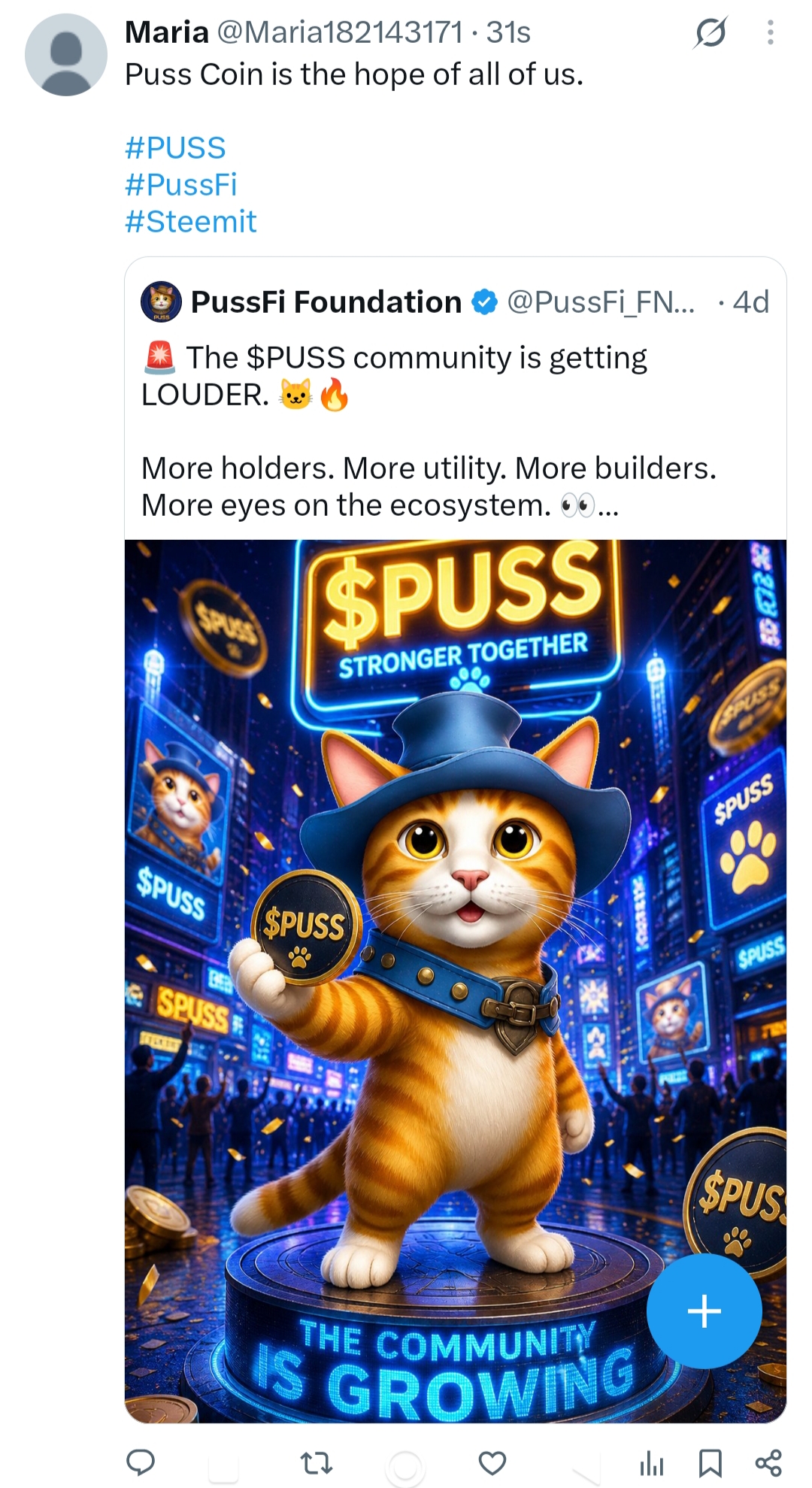Open the view analytics bars icon

(x=651, y=1464)
